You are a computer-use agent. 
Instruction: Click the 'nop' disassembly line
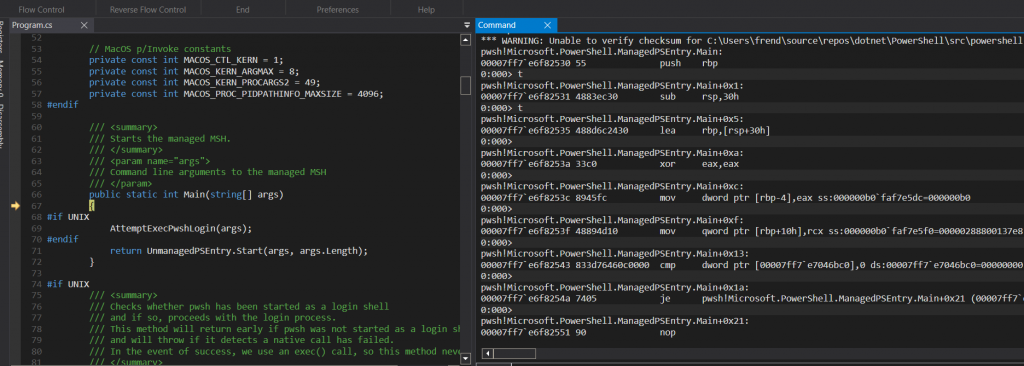(578, 332)
